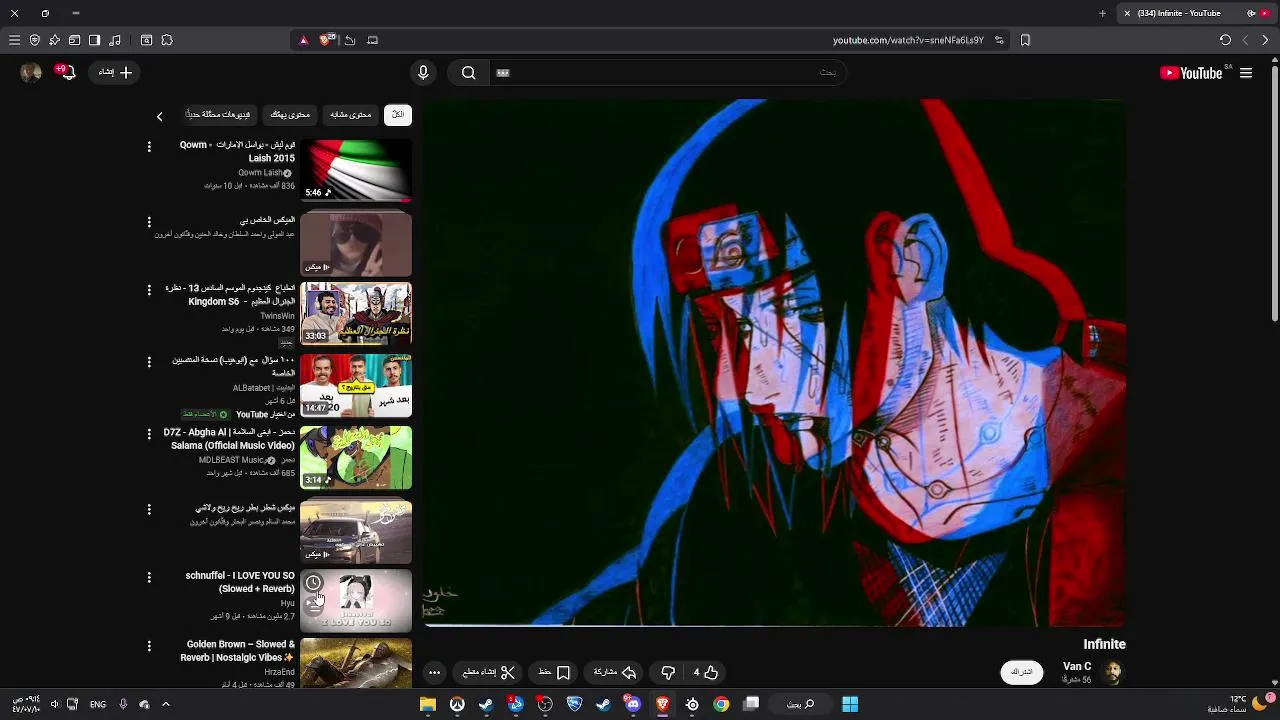Click the save bookmark button under video
The width and height of the screenshot is (1280, 720).
pos(554,672)
